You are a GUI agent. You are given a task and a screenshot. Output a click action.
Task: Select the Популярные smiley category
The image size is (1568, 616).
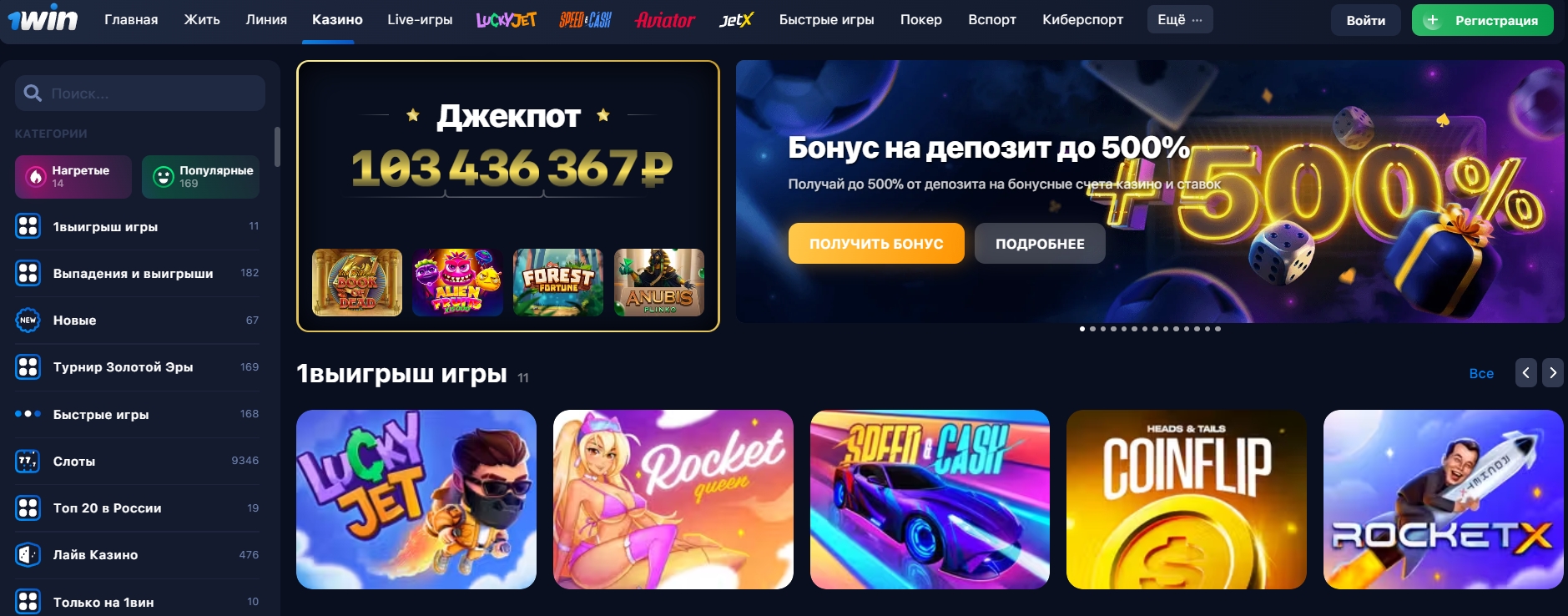[x=200, y=177]
